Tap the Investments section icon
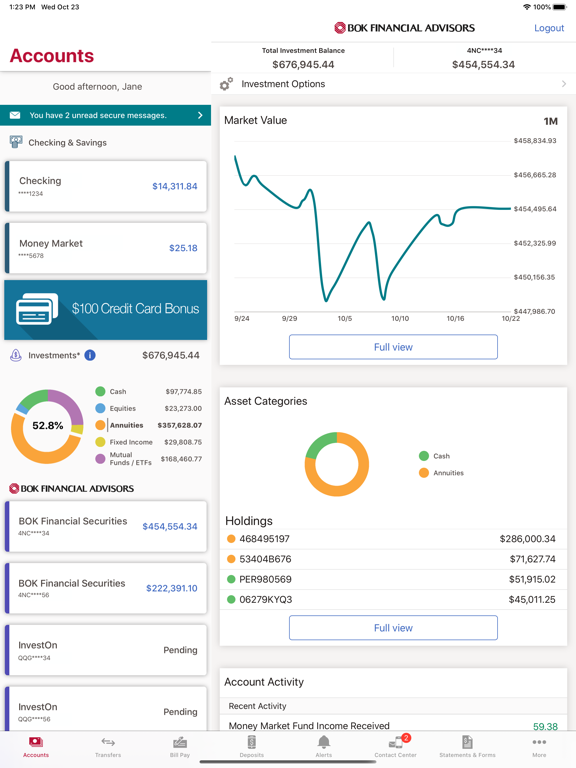576x768 pixels. pyautogui.click(x=16, y=355)
